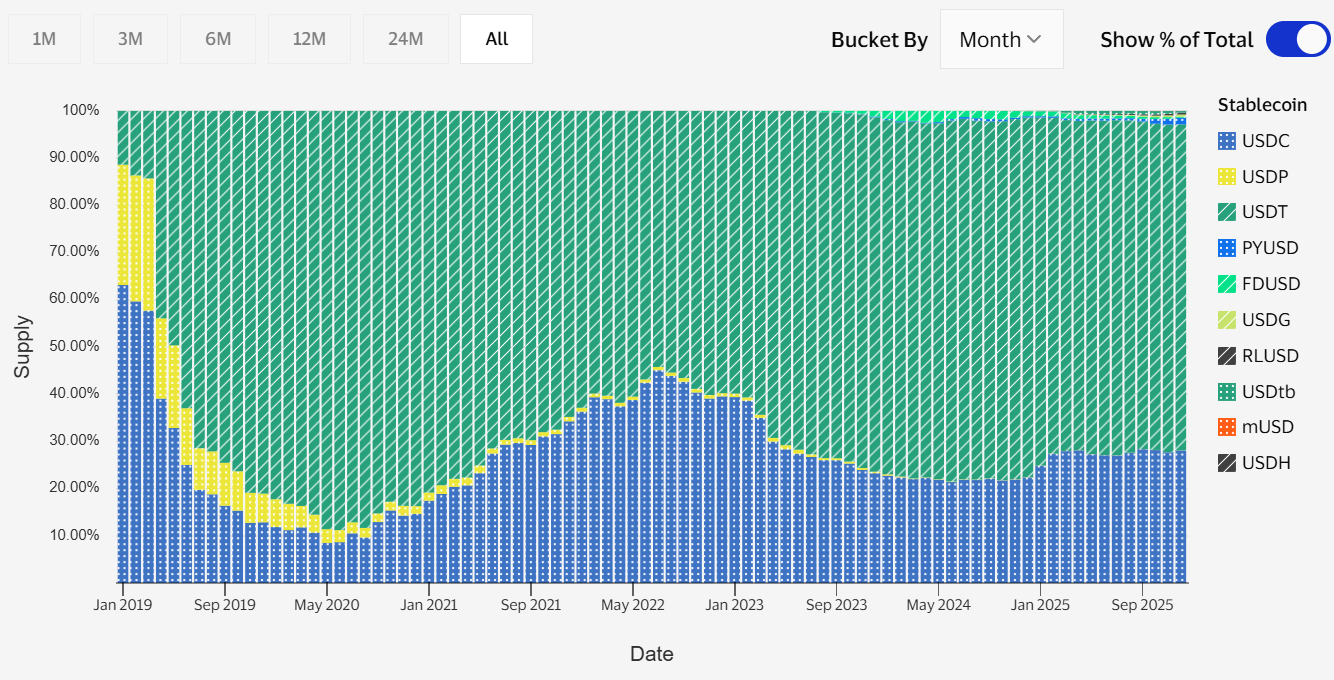Click the USDT green legend icon
The width and height of the screenshot is (1334, 680).
(1227, 213)
